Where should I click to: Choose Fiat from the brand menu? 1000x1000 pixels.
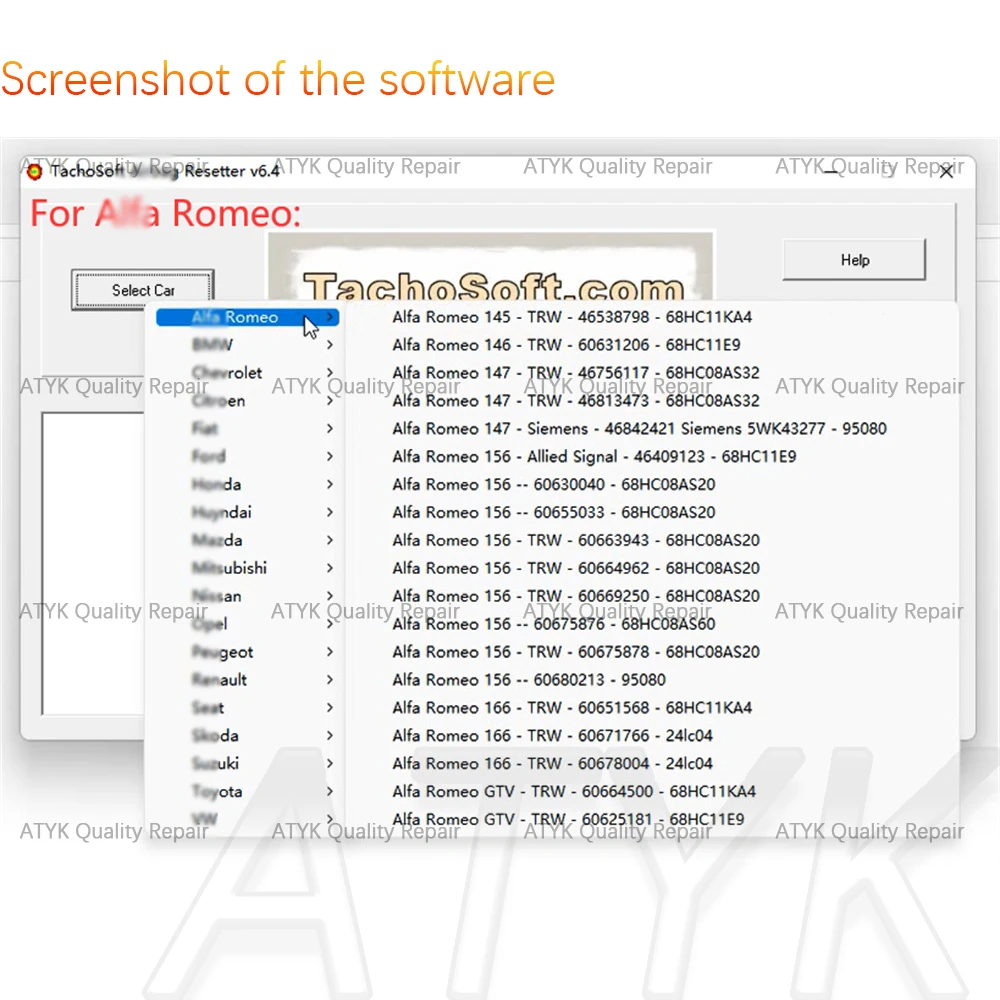[x=247, y=429]
